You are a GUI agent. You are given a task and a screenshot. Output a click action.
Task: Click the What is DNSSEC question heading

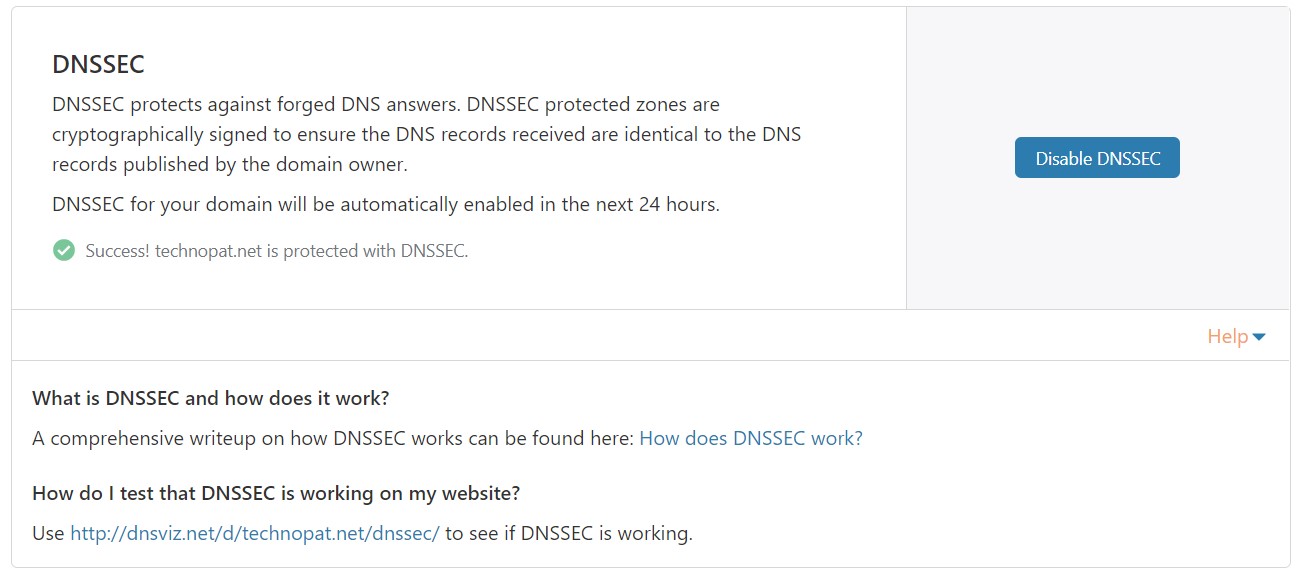coord(210,398)
